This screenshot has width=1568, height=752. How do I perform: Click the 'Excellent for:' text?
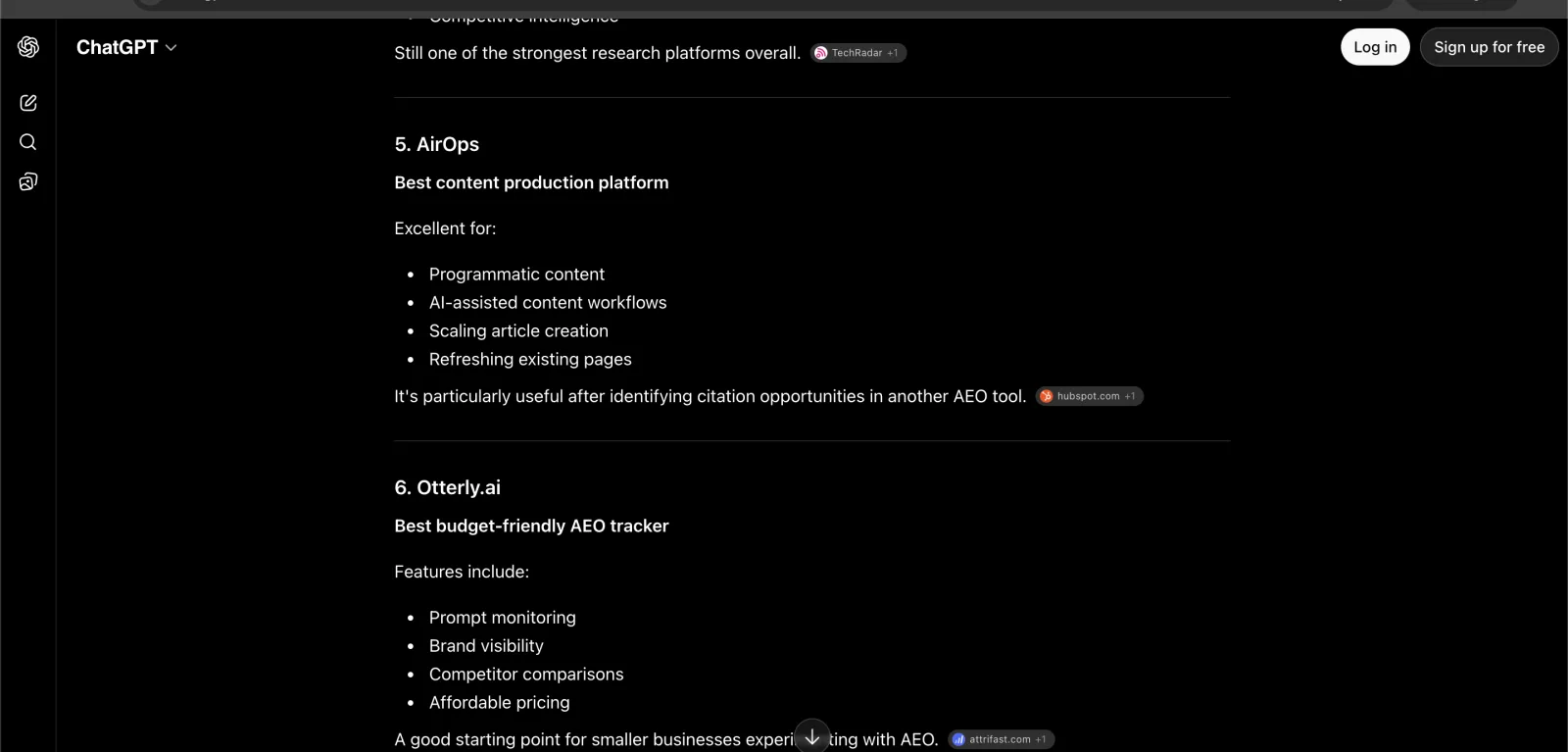pyautogui.click(x=445, y=228)
